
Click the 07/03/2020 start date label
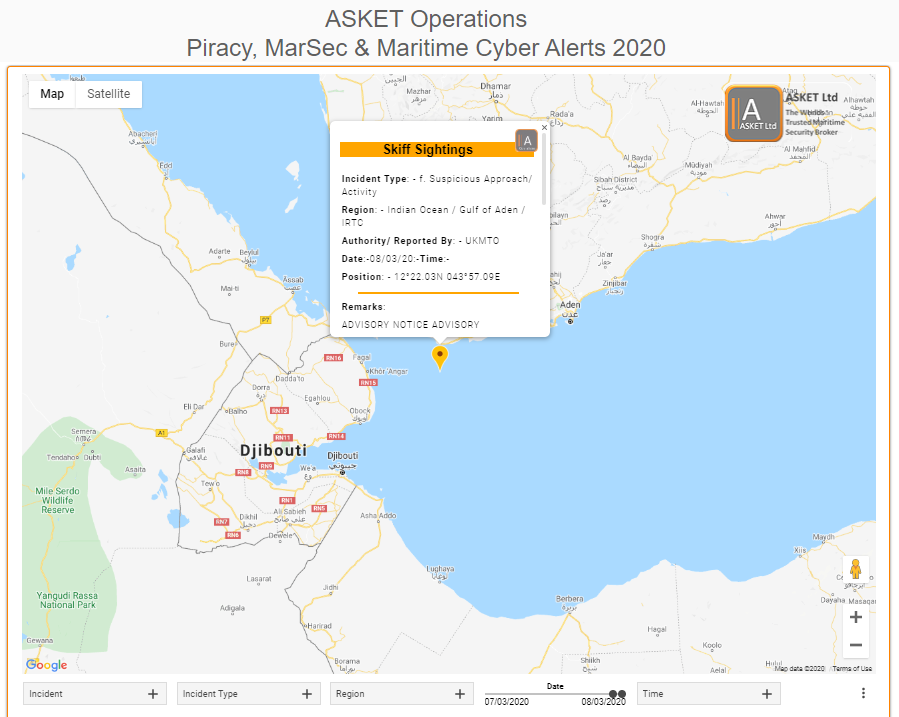pos(507,702)
